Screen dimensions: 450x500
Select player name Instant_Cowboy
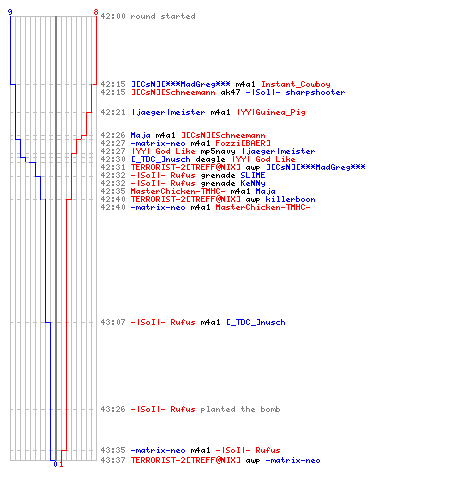point(296,84)
